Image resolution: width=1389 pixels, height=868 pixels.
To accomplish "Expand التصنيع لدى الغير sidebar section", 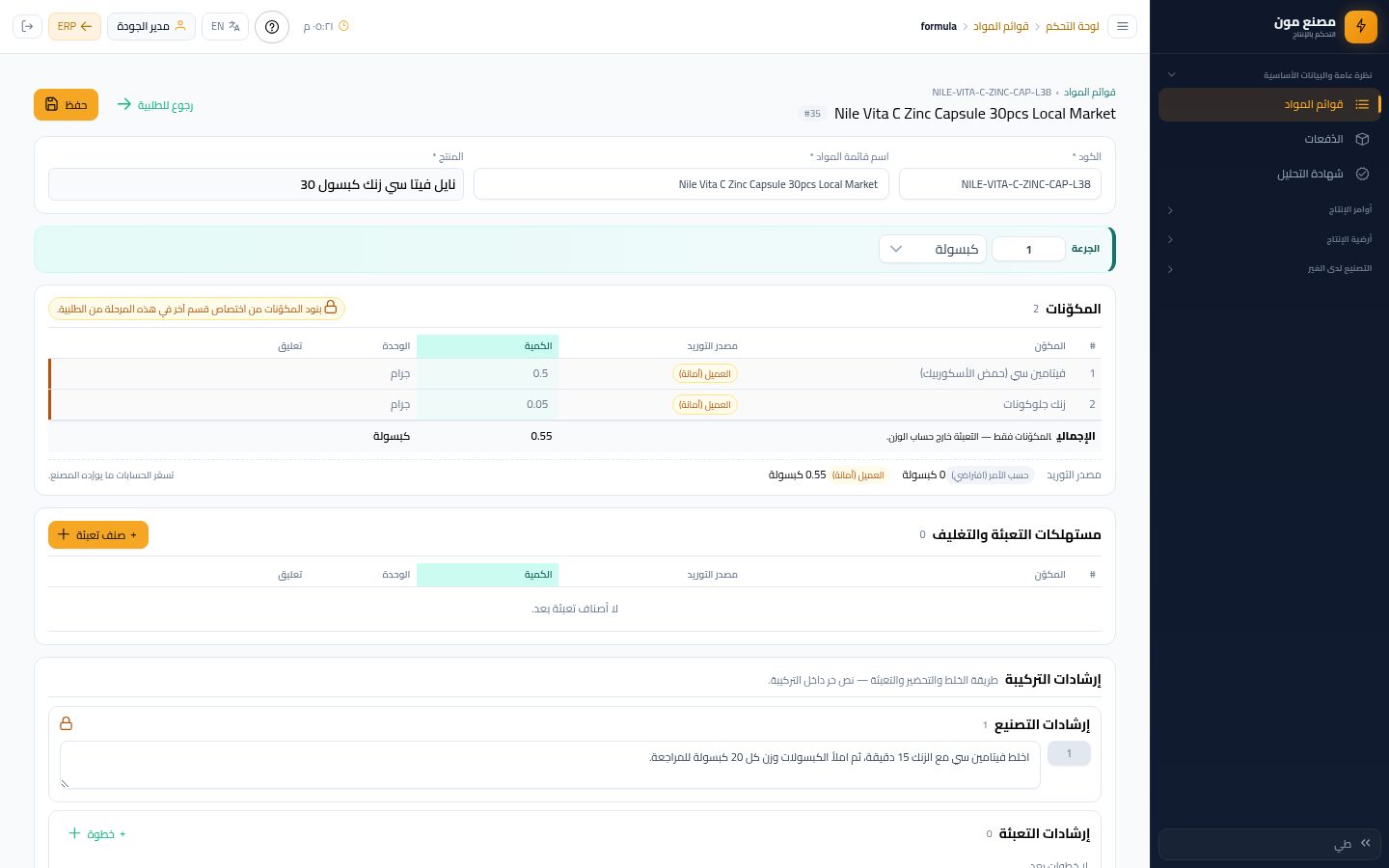I will click(1268, 268).
